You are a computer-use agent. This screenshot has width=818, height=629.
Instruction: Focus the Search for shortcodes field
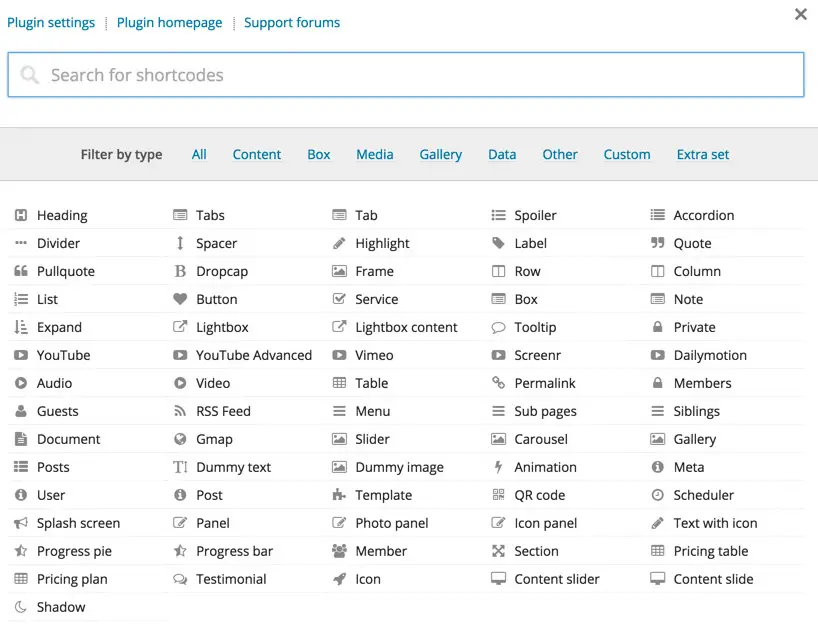click(x=406, y=75)
